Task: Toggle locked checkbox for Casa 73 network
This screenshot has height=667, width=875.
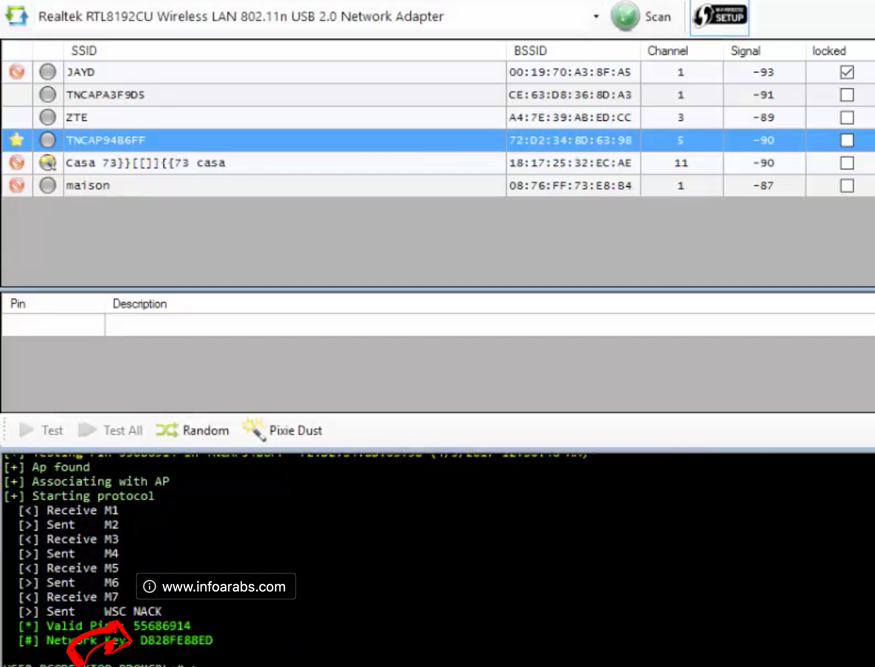Action: coord(847,162)
